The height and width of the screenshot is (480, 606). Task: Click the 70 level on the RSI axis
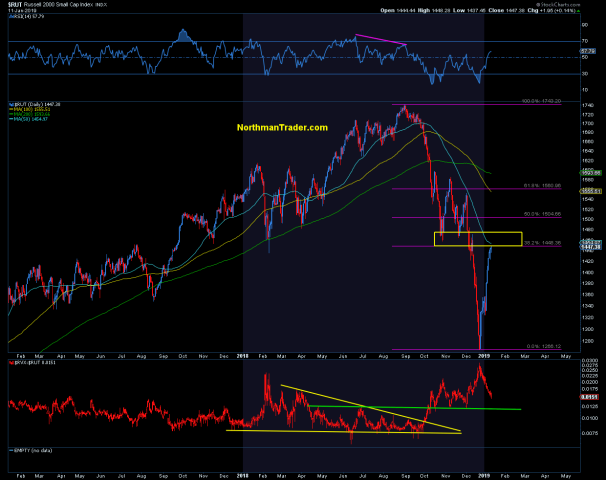point(585,41)
